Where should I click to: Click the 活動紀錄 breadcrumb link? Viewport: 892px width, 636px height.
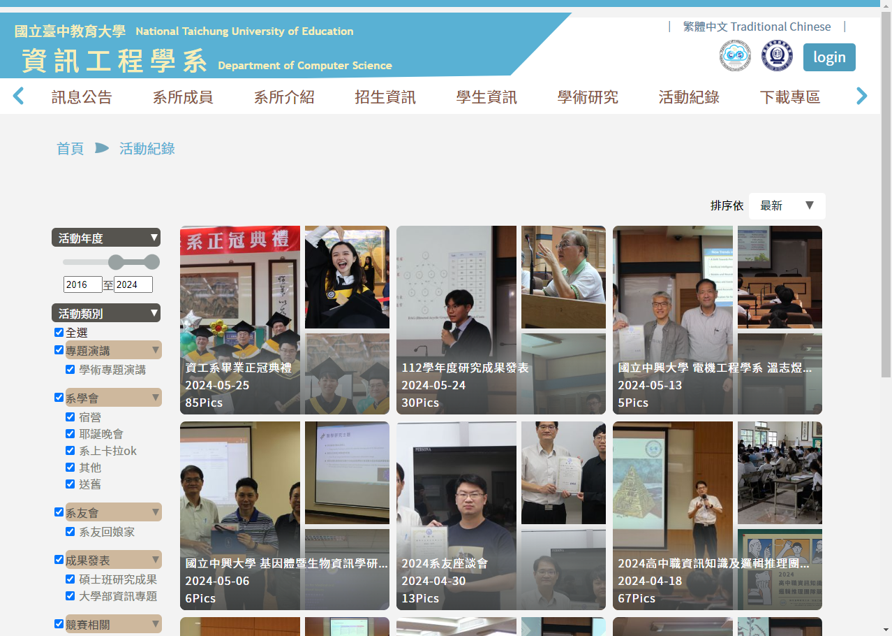point(147,149)
